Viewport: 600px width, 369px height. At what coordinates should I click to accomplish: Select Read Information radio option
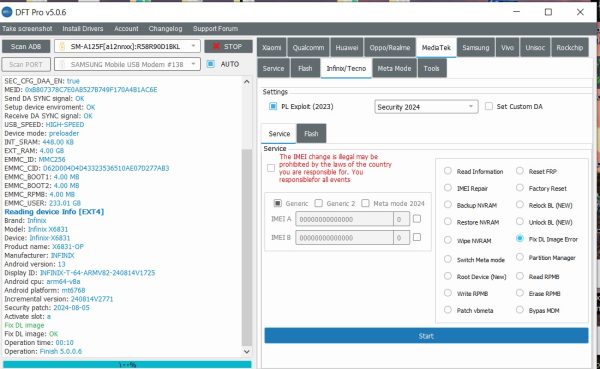pos(447,171)
